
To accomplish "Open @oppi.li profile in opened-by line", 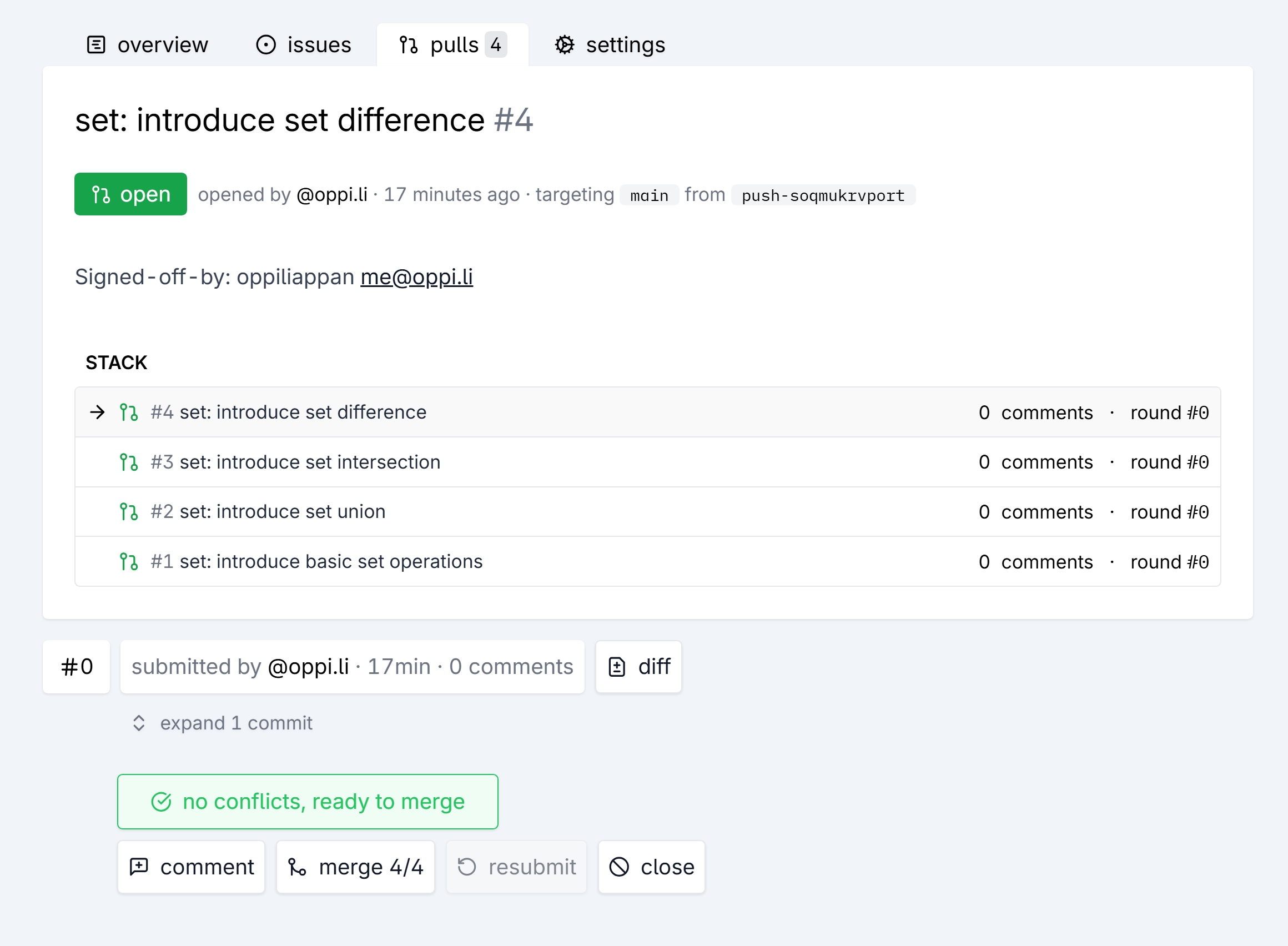I will pyautogui.click(x=332, y=195).
